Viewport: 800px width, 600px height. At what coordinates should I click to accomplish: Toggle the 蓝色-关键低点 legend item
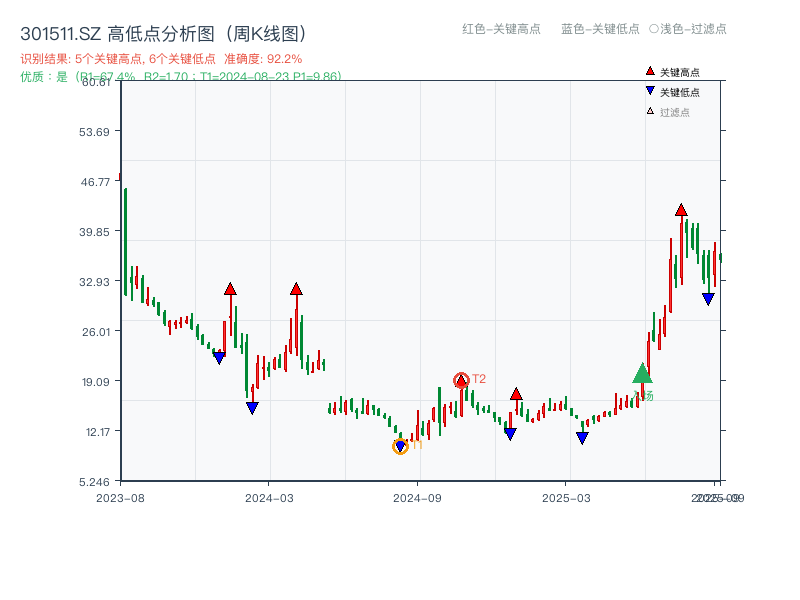tap(601, 30)
